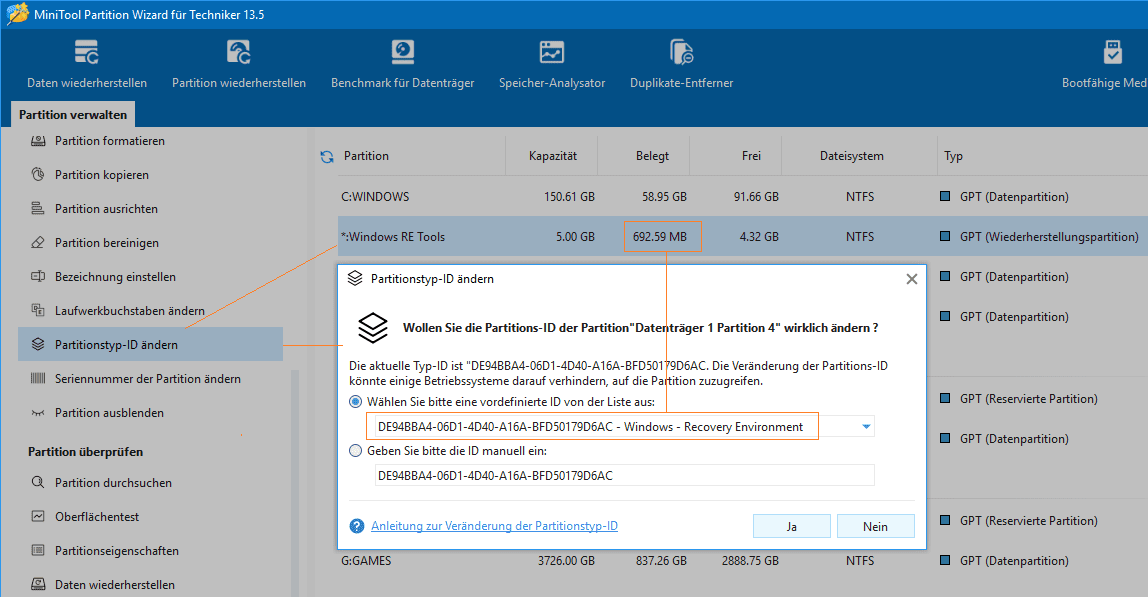This screenshot has height=597, width=1148.
Task: Confirm dialog with Ja button
Action: [791, 526]
